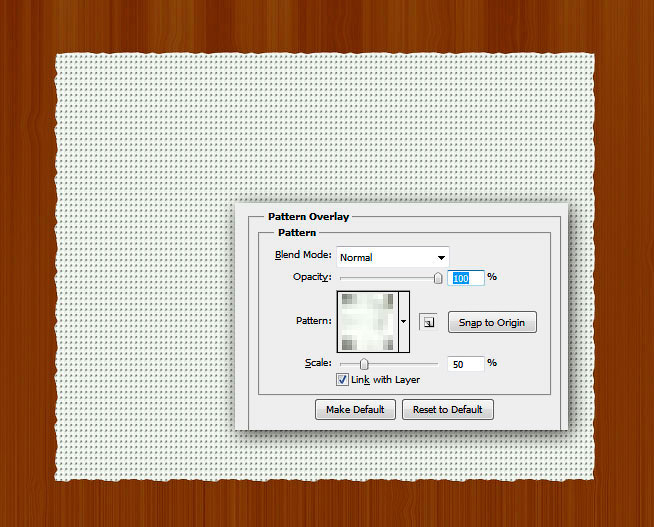Image resolution: width=654 pixels, height=527 pixels.
Task: Click the Scale value field showing 50
Action: click(x=466, y=364)
